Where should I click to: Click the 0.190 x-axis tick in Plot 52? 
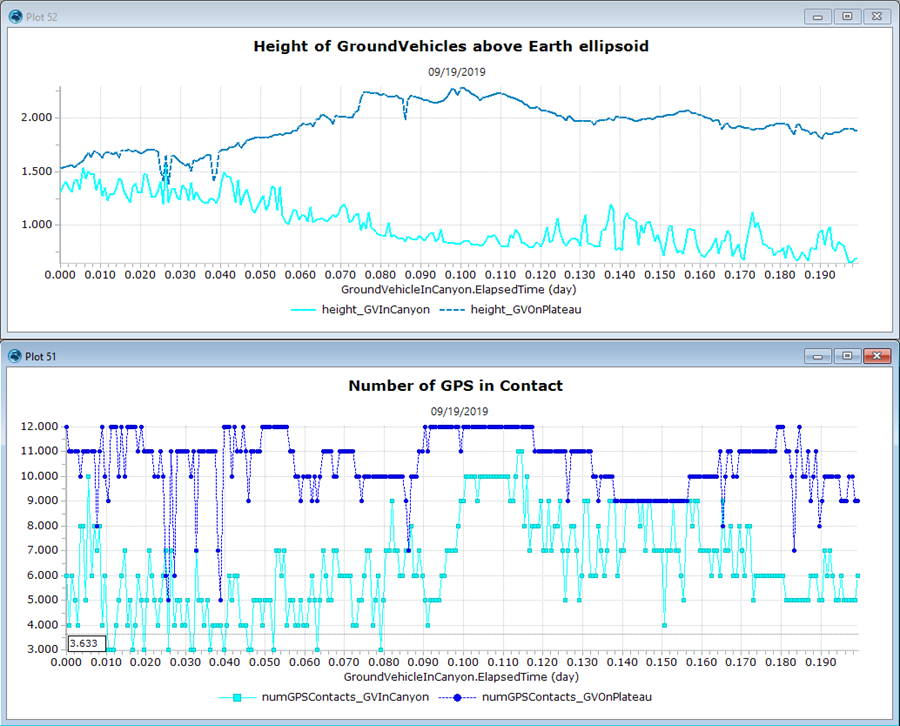pos(820,275)
